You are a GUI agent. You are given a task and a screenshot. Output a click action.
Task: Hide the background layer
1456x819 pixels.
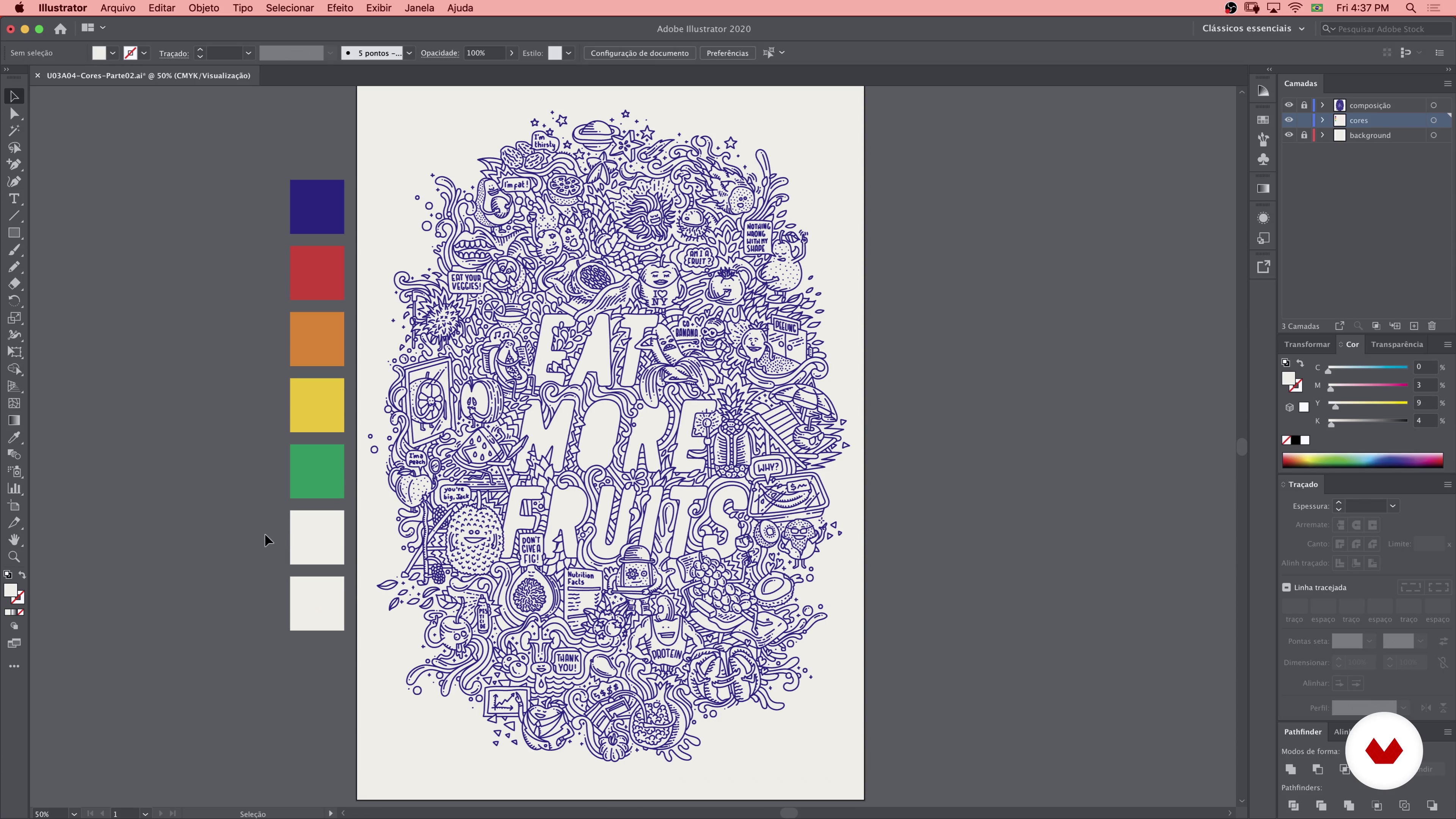pyautogui.click(x=1289, y=135)
